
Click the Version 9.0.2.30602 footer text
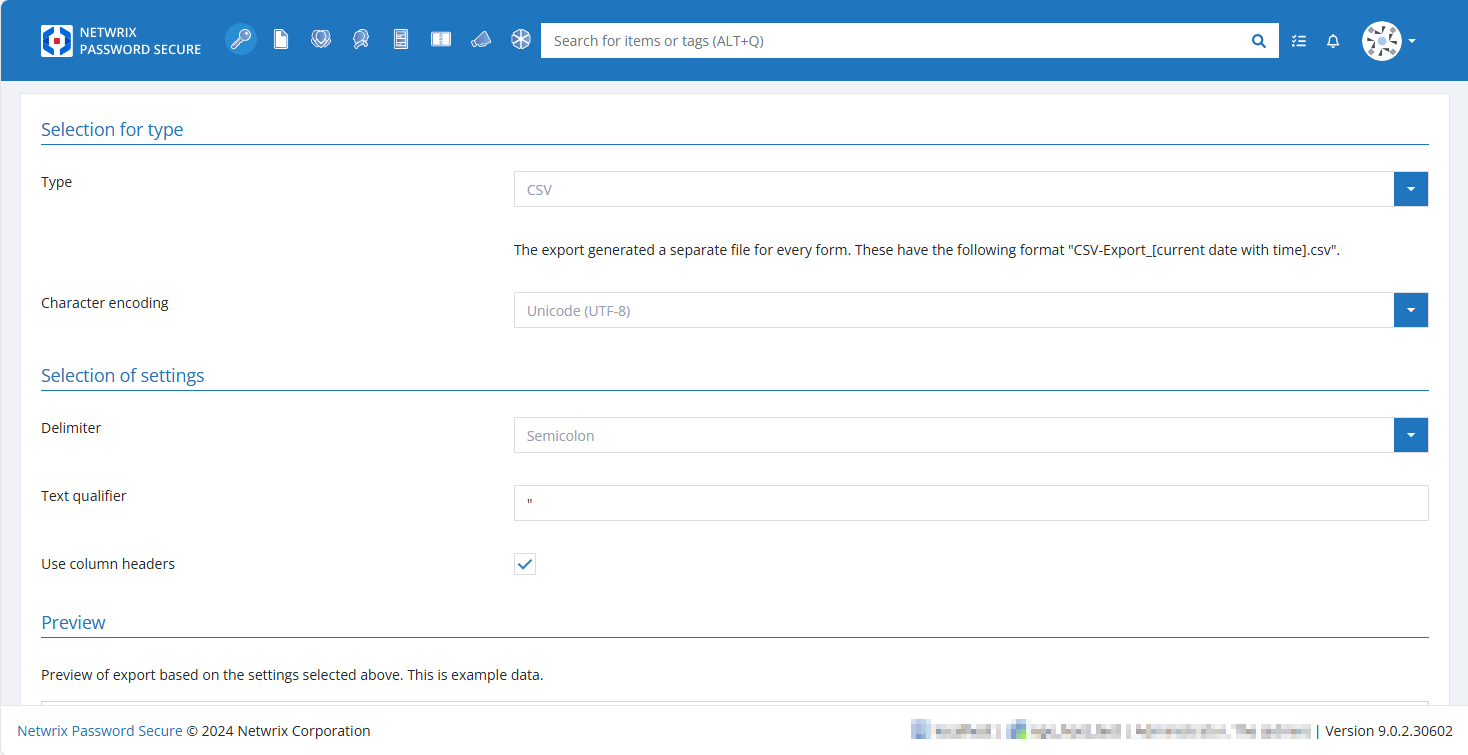click(1389, 731)
